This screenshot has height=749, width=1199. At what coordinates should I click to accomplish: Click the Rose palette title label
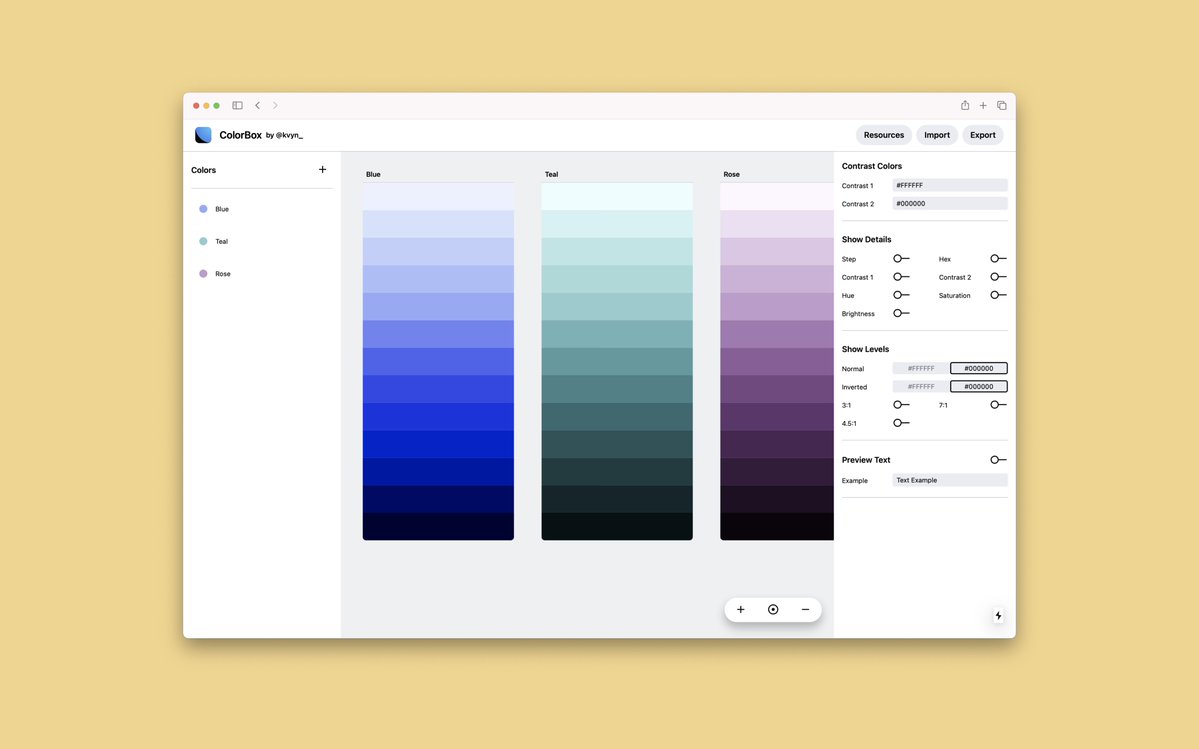coord(731,174)
